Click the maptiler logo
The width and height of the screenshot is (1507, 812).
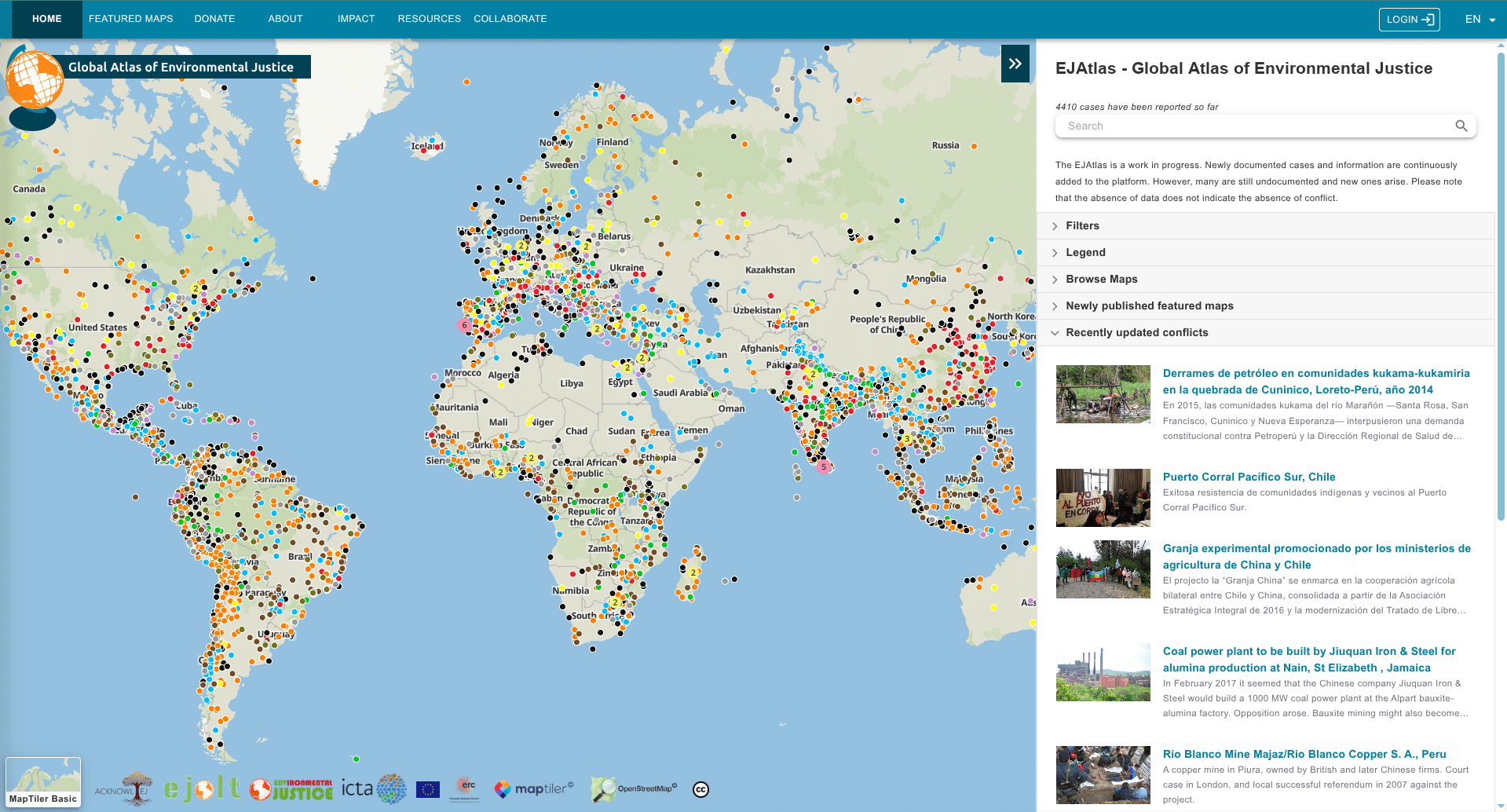[x=534, y=788]
